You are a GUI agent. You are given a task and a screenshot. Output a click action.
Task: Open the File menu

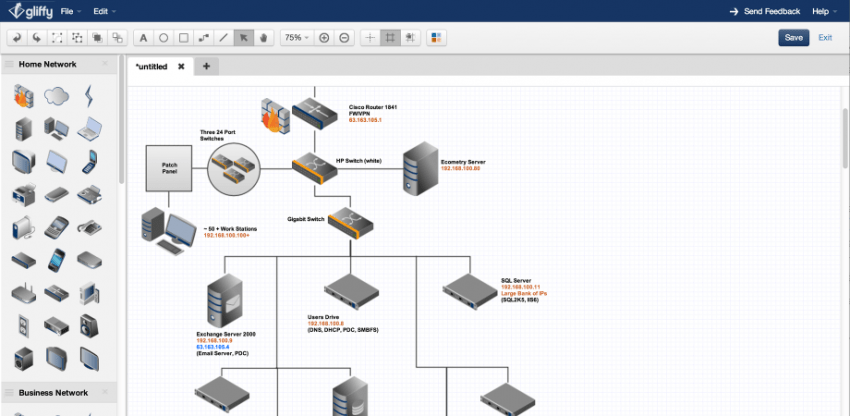[x=71, y=11]
